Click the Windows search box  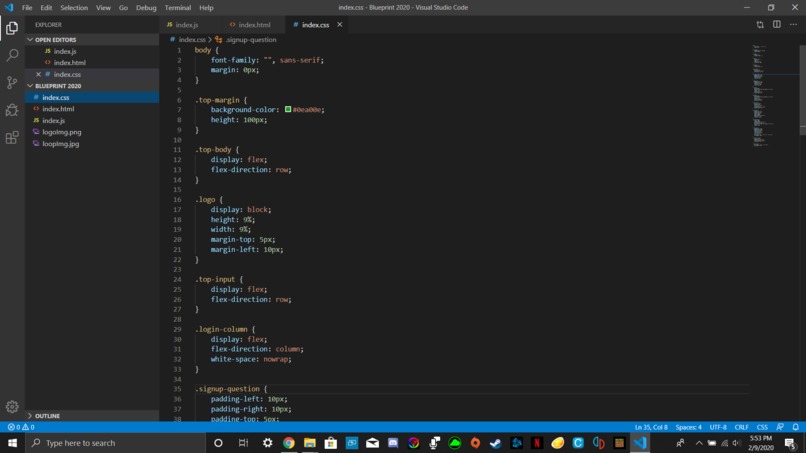(116, 443)
